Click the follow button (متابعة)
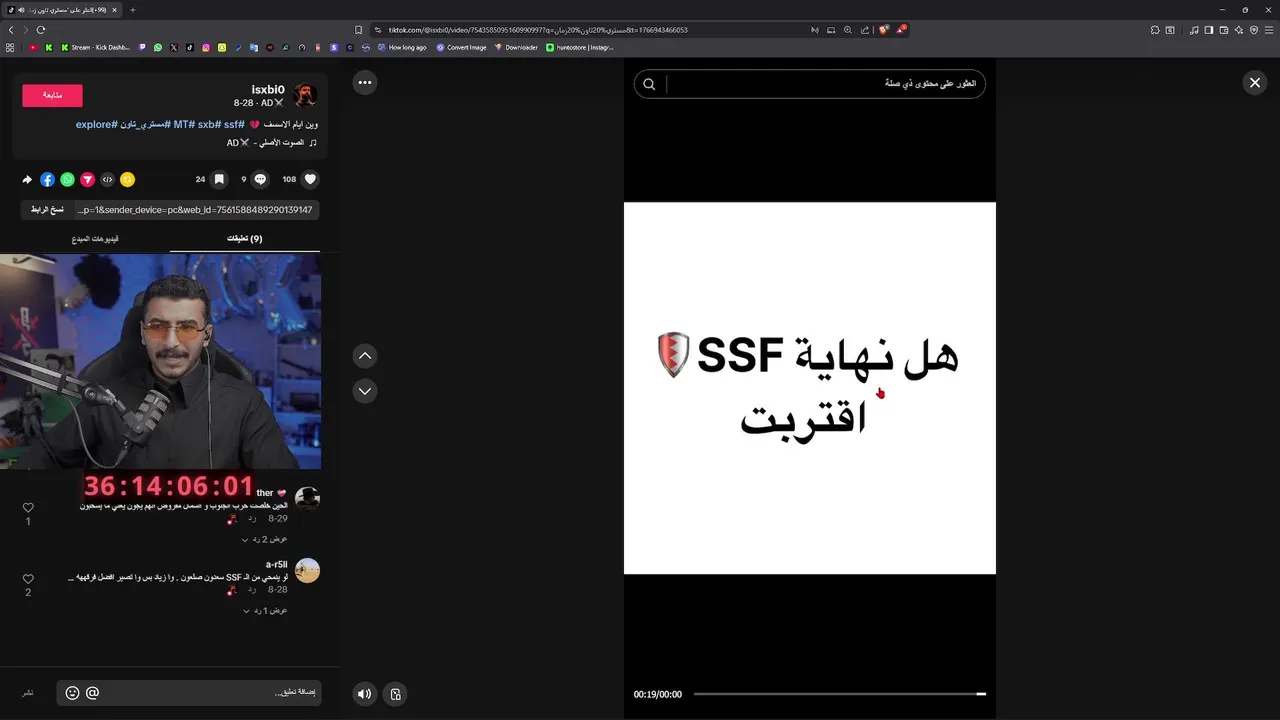The height and width of the screenshot is (720, 1280). pyautogui.click(x=52, y=95)
